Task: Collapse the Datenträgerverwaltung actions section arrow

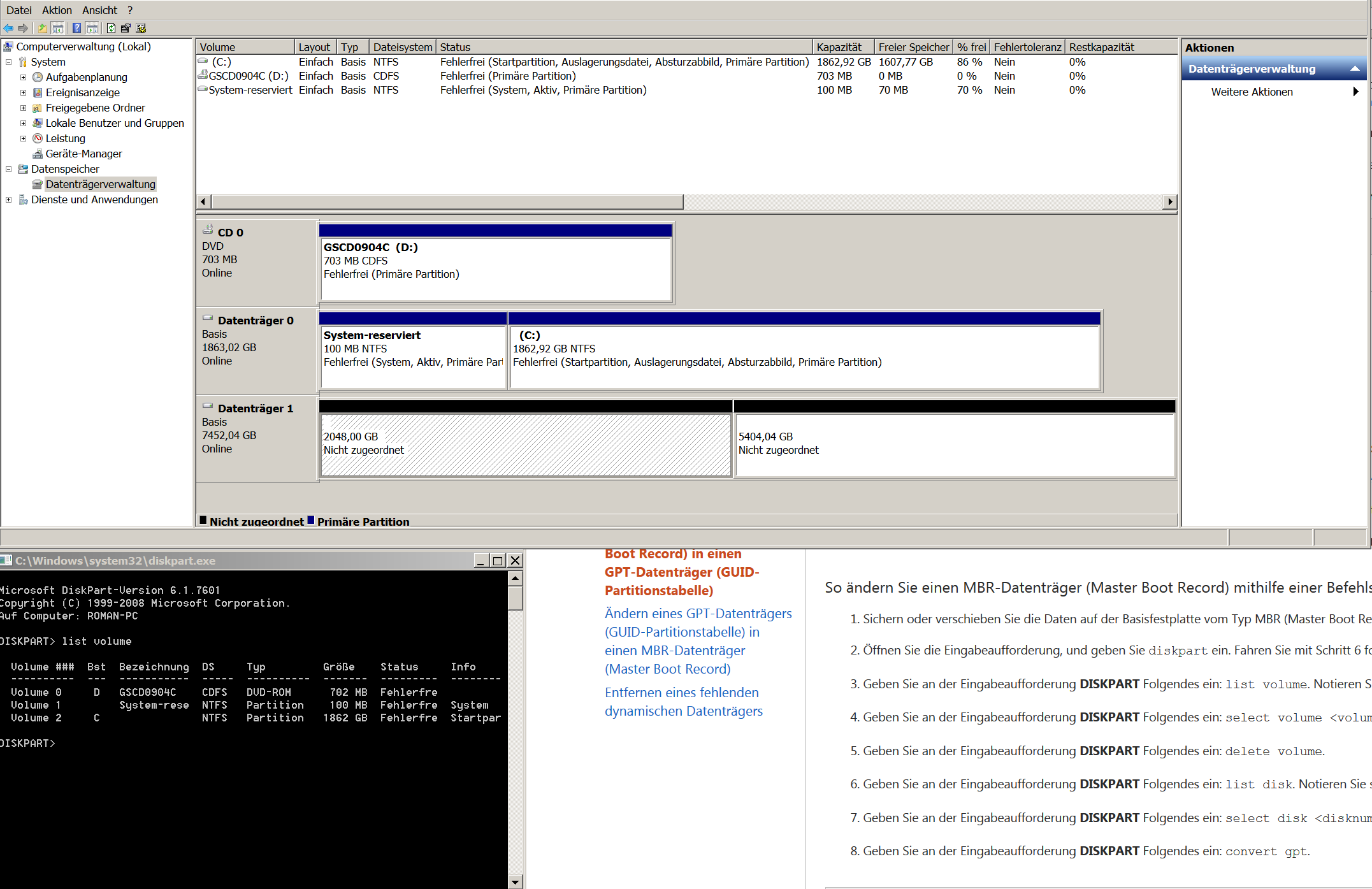Action: (x=1355, y=69)
